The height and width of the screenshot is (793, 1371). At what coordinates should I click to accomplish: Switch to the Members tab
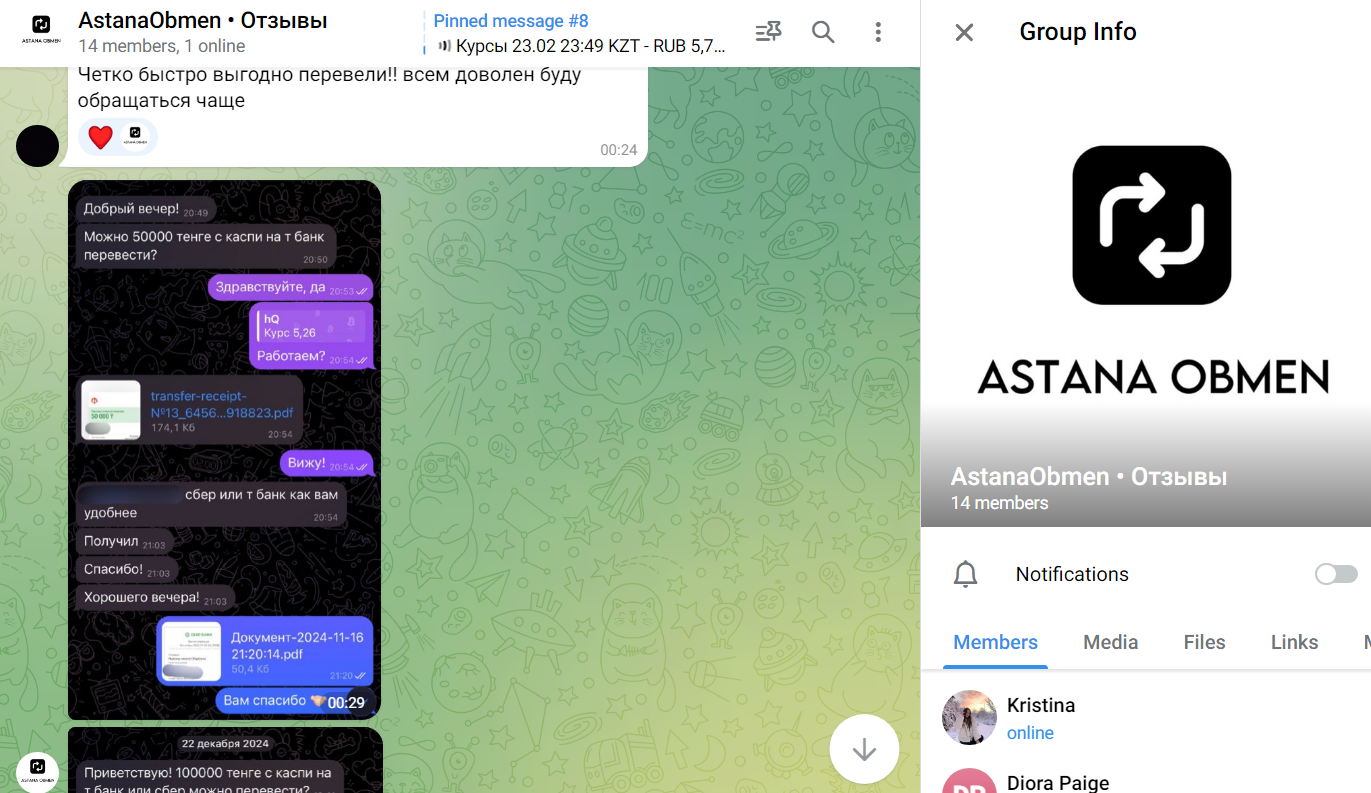click(x=995, y=642)
